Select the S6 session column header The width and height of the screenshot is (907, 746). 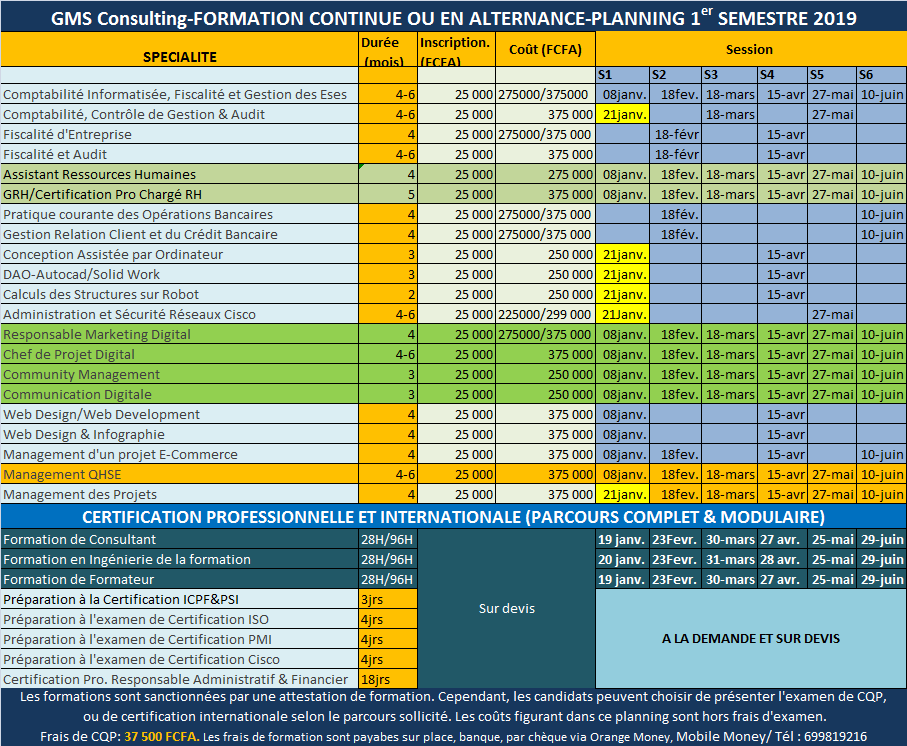coord(882,75)
